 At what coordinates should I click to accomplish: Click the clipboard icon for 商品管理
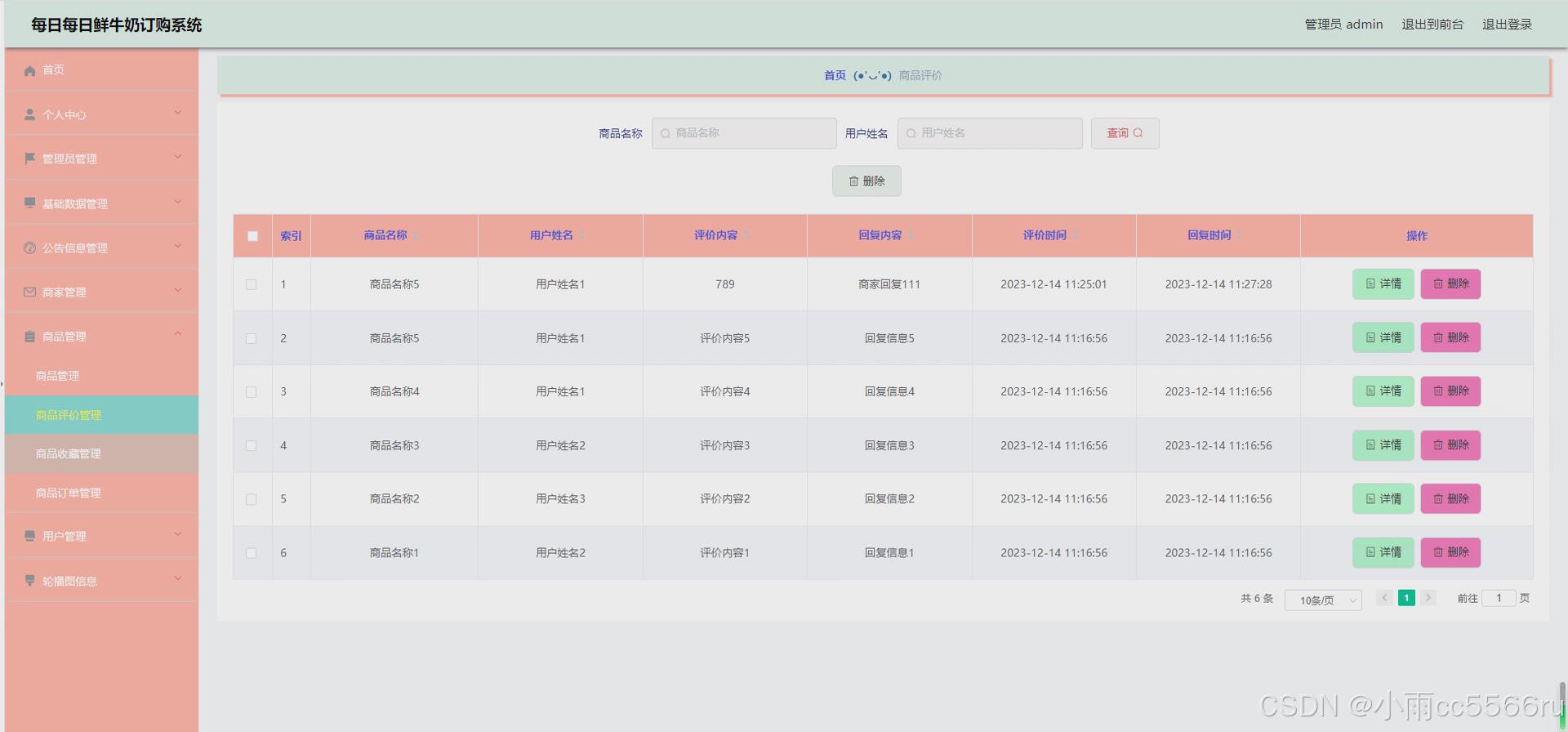[29, 337]
